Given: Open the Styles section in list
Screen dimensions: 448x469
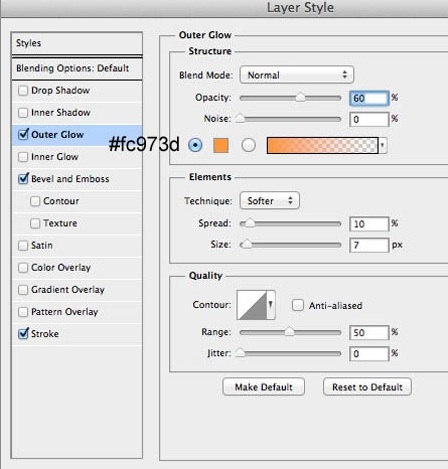Looking at the screenshot, I should tap(77, 43).
